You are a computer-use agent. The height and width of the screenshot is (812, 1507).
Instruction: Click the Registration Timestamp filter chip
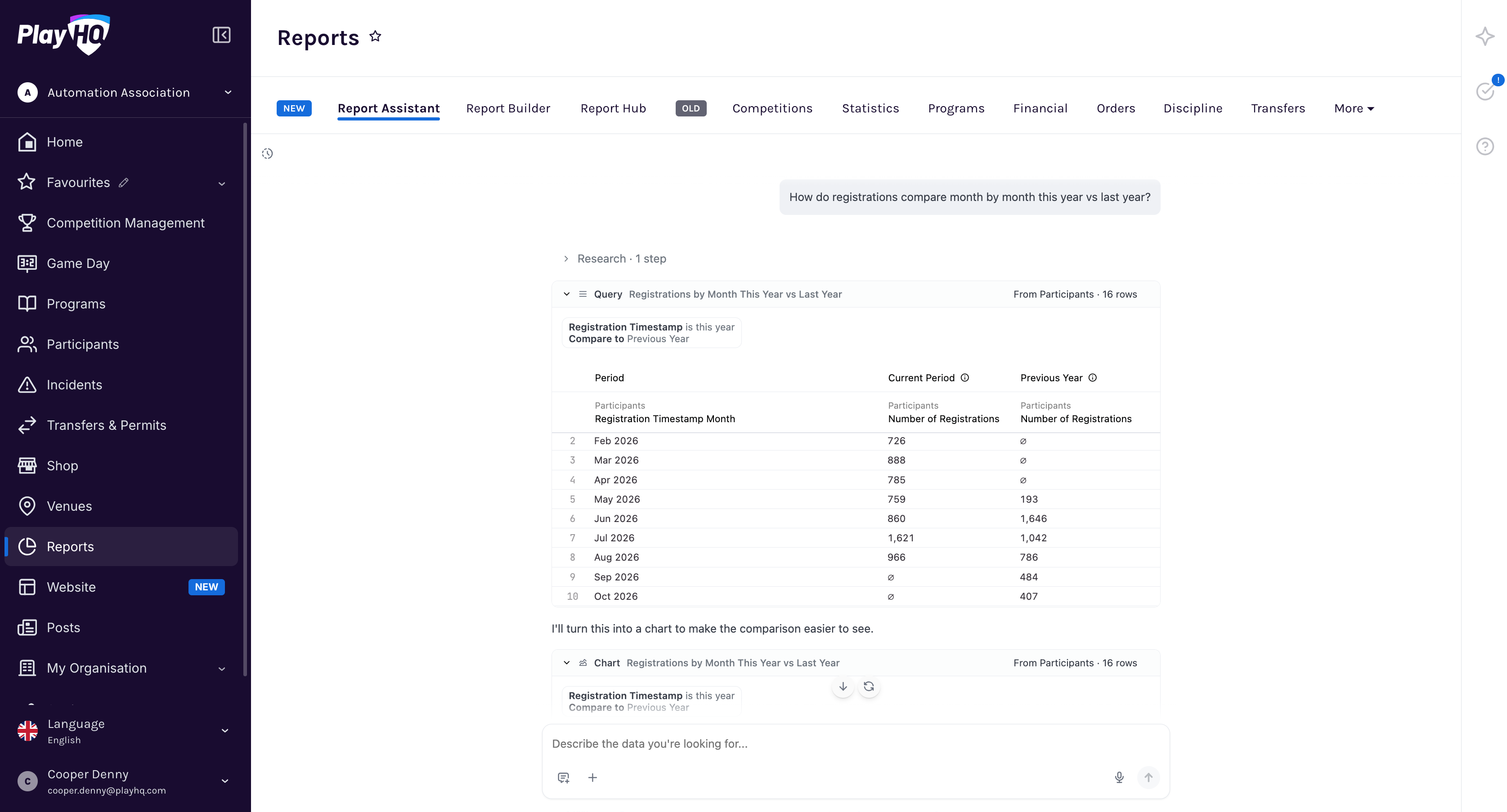click(x=651, y=333)
